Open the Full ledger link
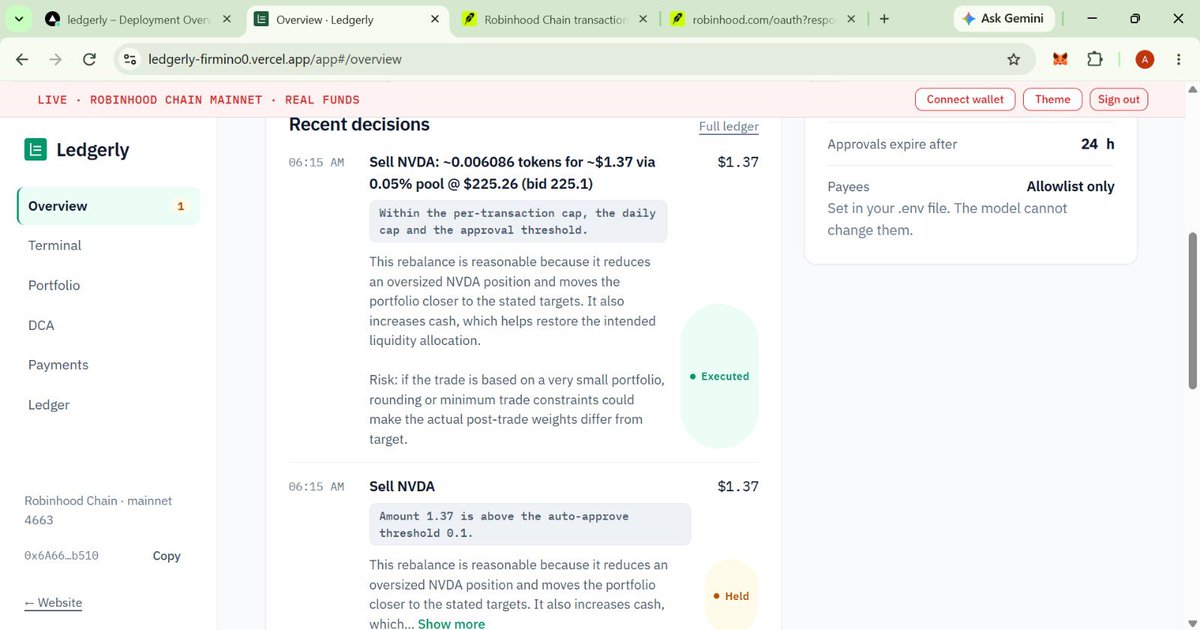Screen dimensions: 1200x630 pos(729,127)
